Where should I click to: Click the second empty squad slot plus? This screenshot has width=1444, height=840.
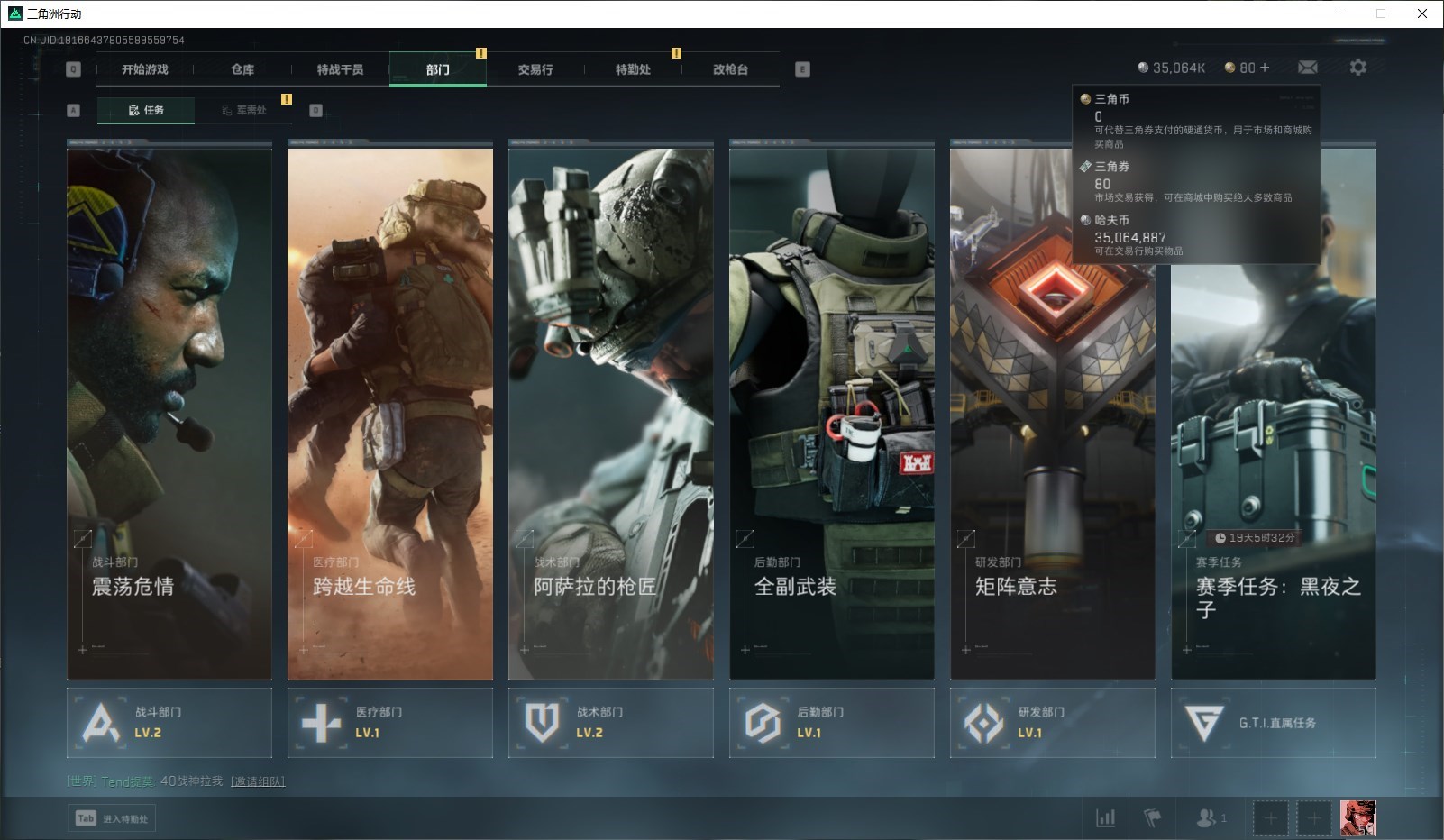coord(1314,818)
